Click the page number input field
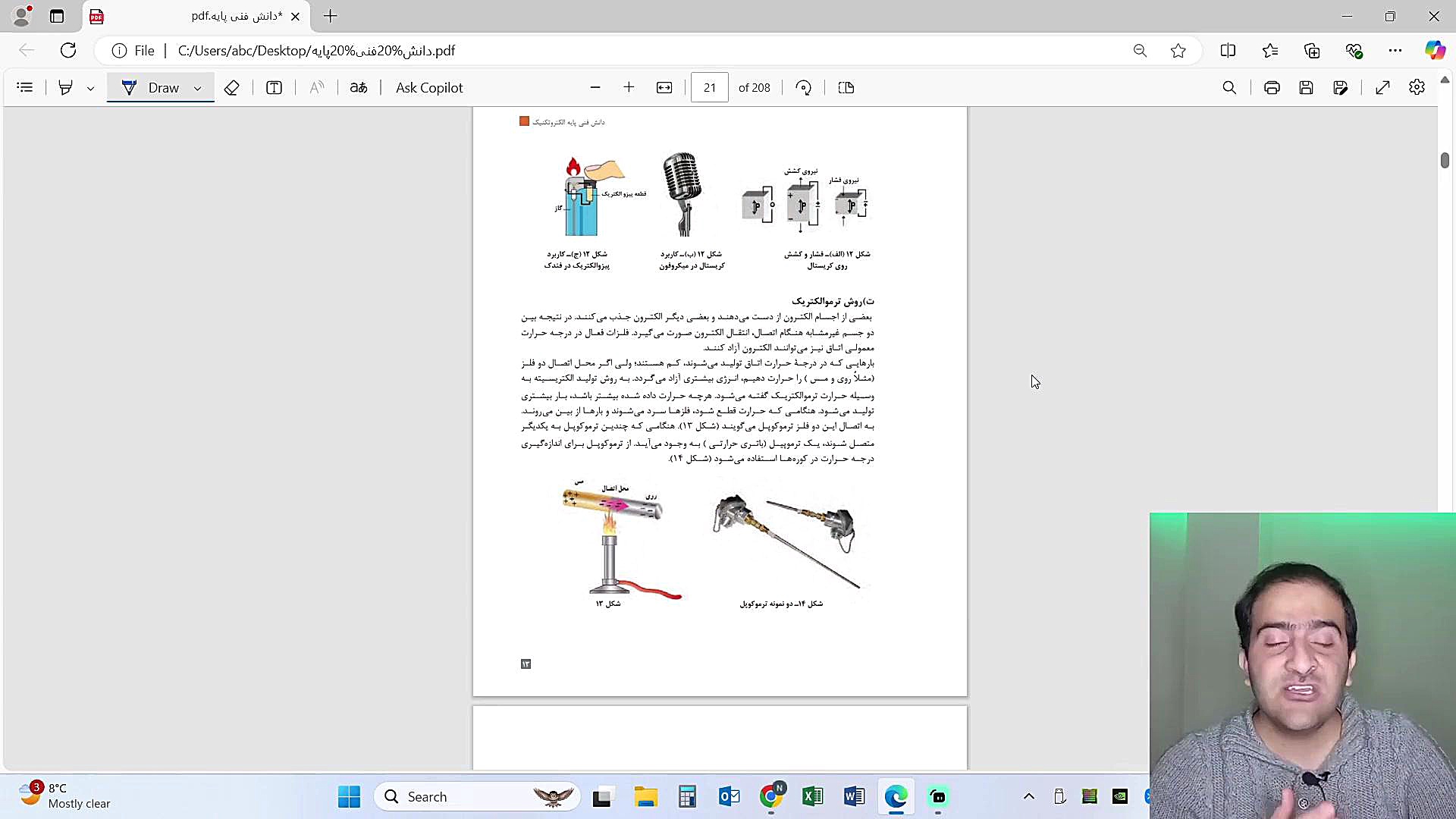The image size is (1456, 819). click(710, 88)
